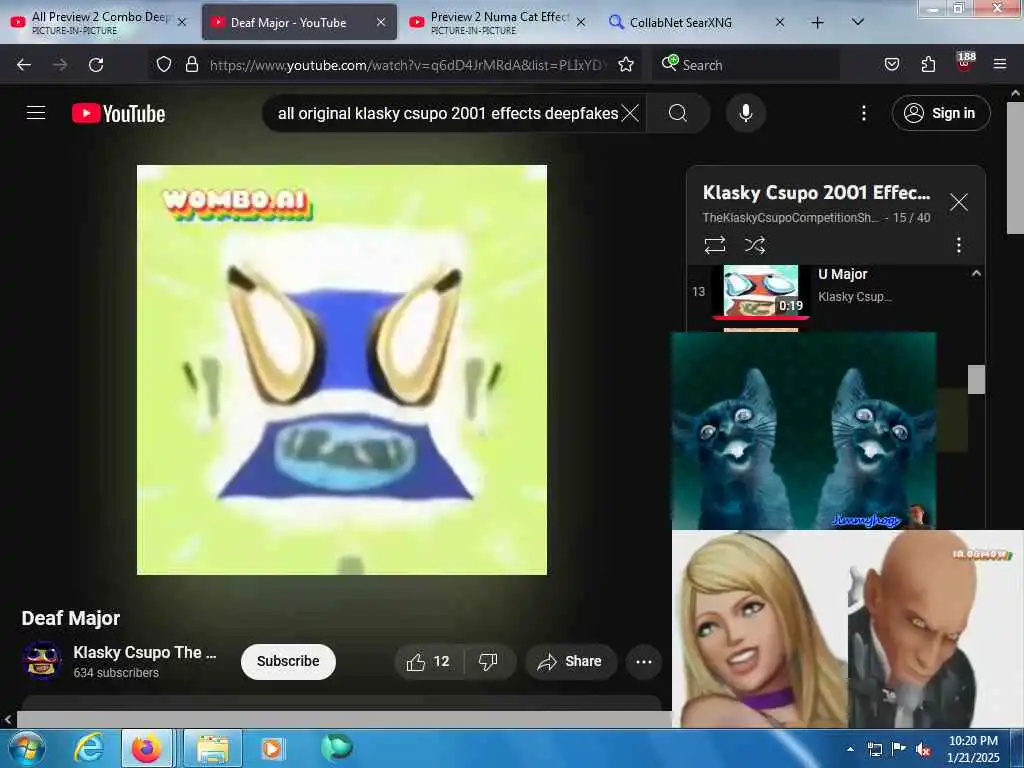Subscribe to the channel
This screenshot has height=768, width=1024.
[x=288, y=661]
